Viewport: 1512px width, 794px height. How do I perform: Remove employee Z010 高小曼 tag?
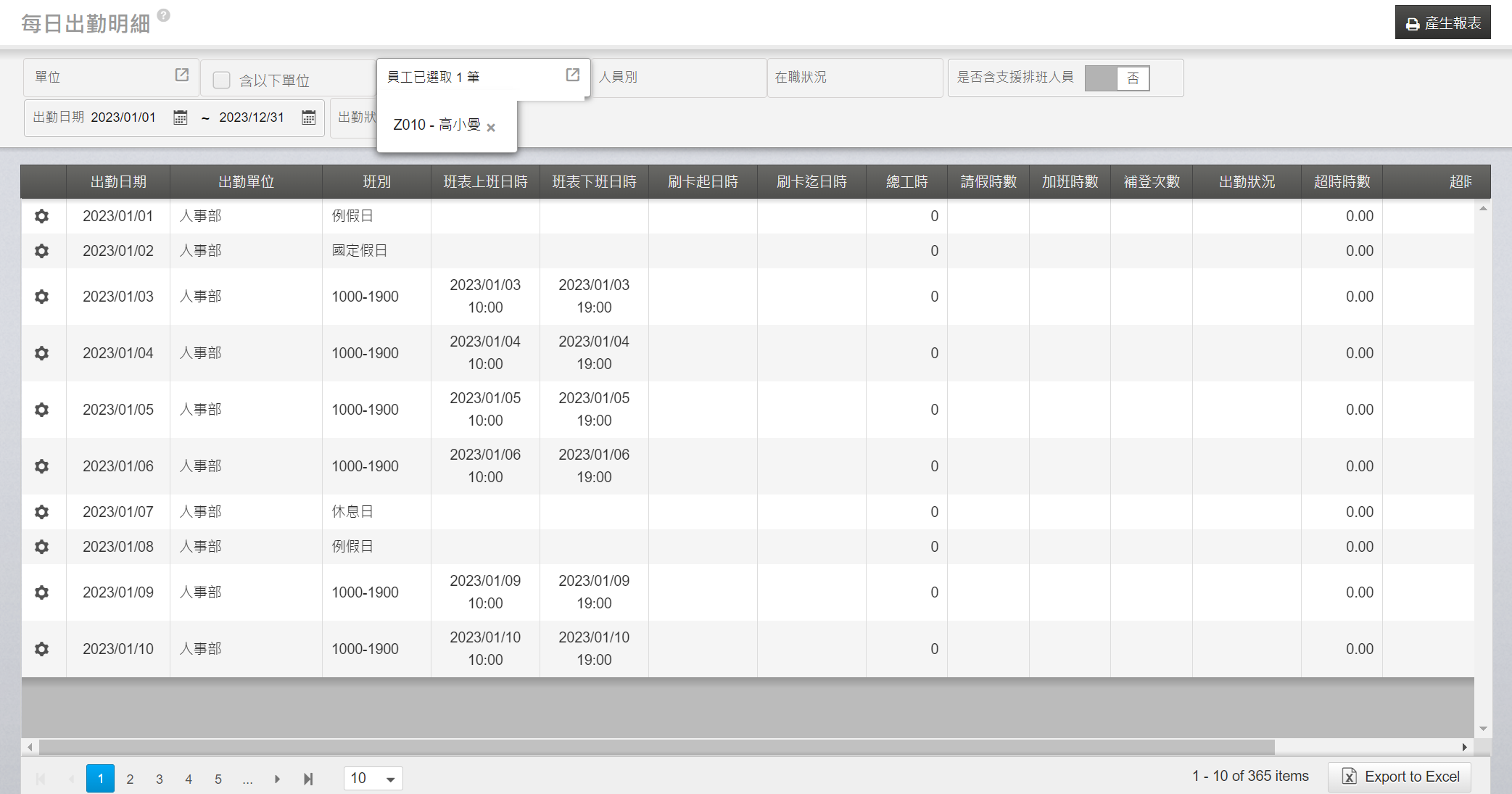491,128
